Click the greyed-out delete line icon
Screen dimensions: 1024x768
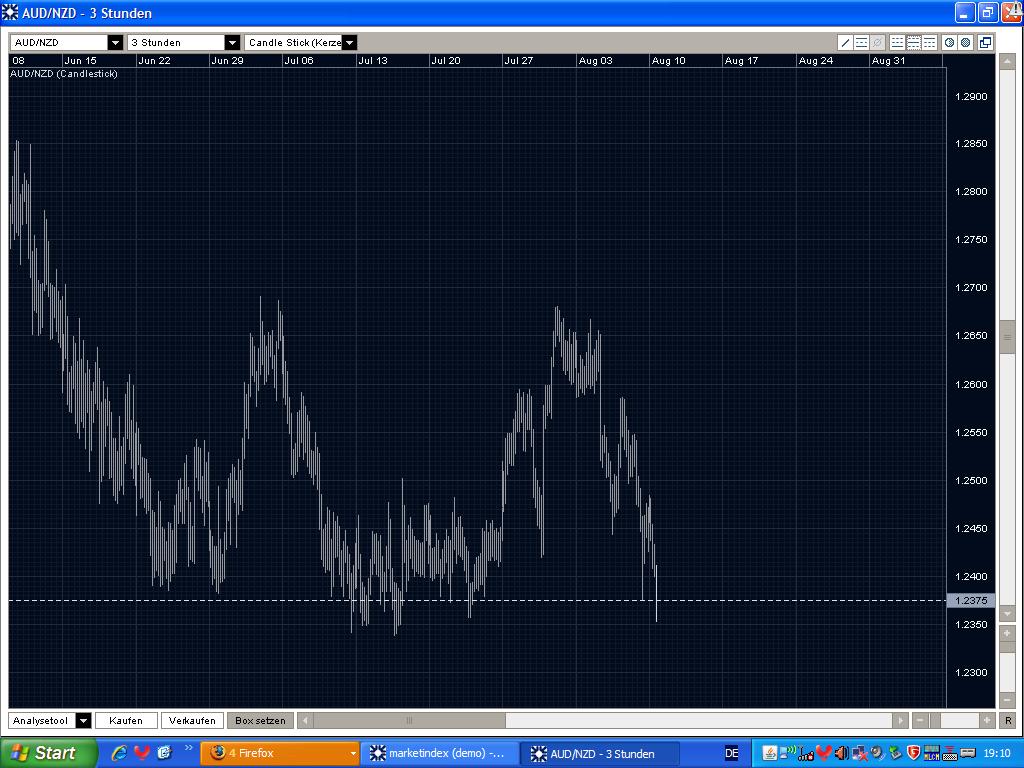point(877,42)
